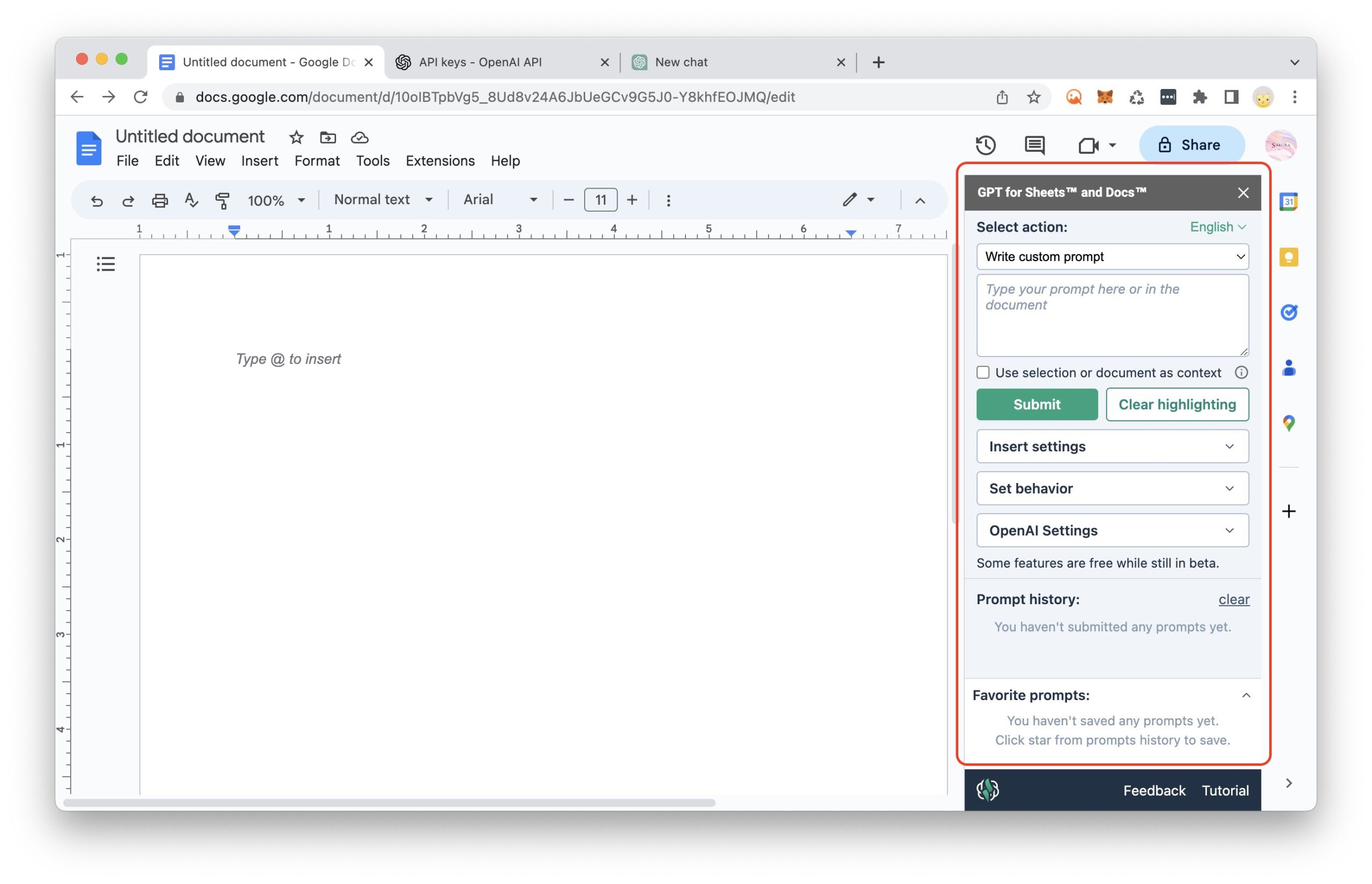Click the spell check icon
The width and height of the screenshot is (1372, 884).
(x=191, y=200)
